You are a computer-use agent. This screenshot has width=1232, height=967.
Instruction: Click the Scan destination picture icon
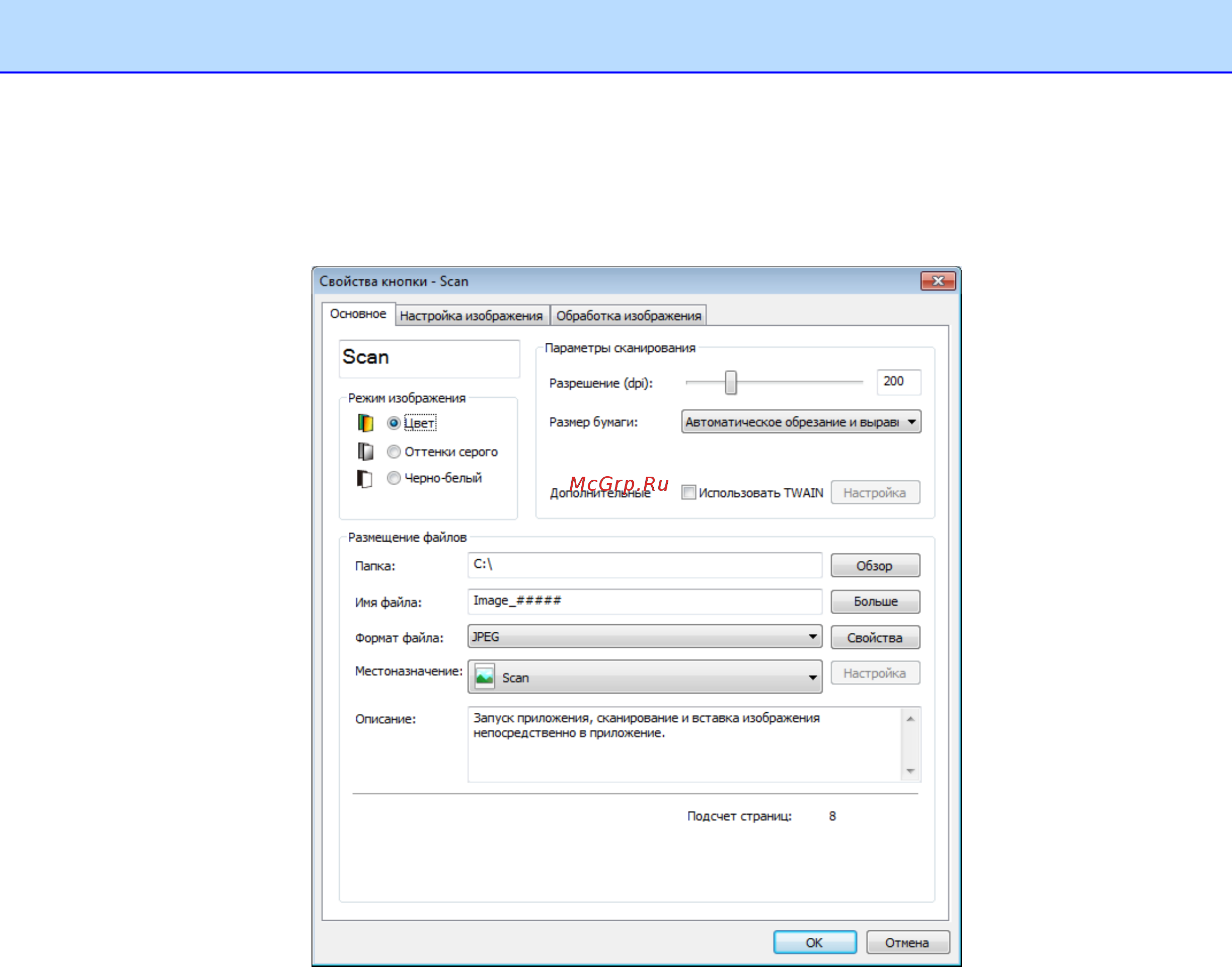coord(485,677)
